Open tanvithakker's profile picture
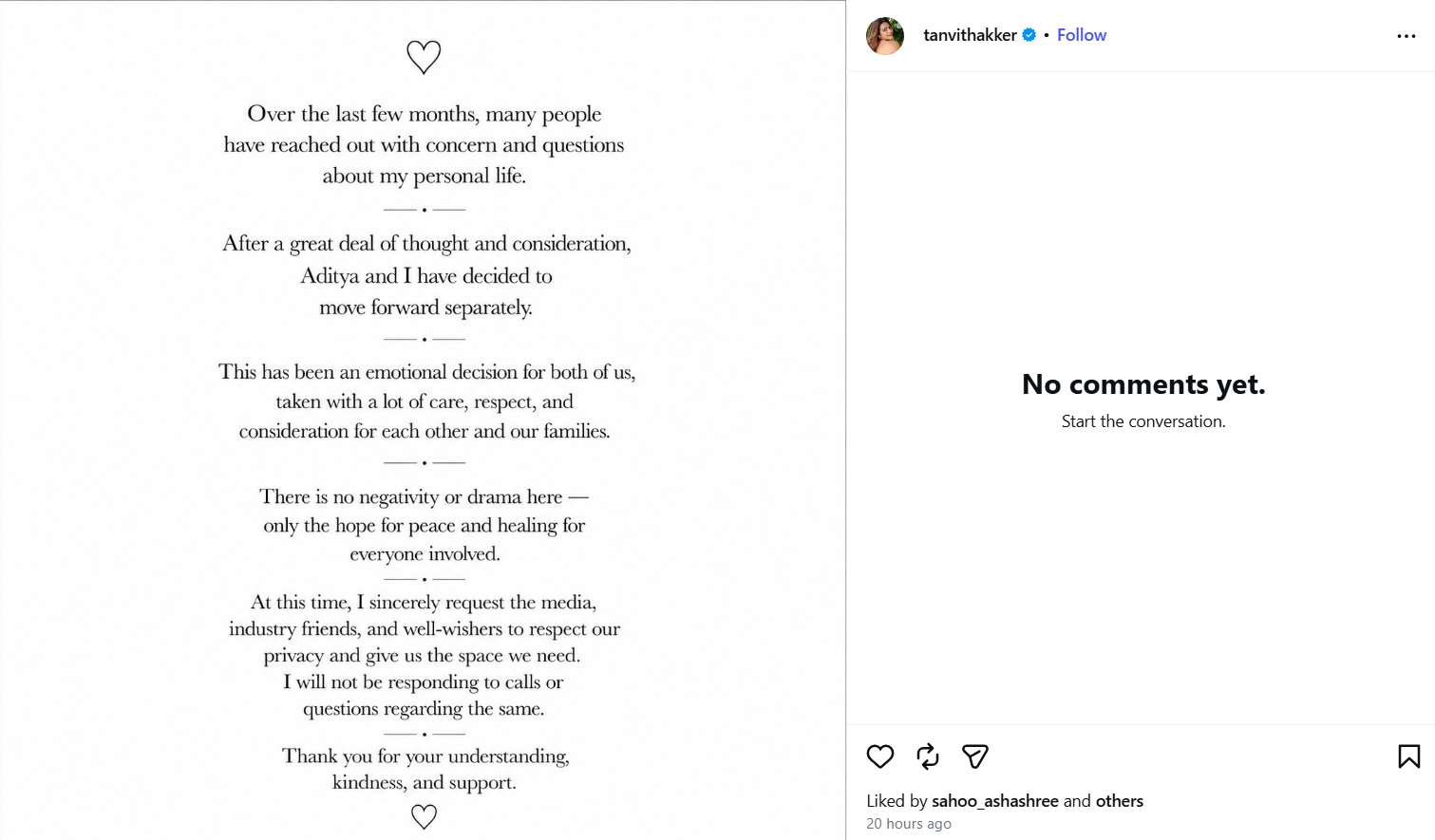1435x840 pixels. point(885,36)
